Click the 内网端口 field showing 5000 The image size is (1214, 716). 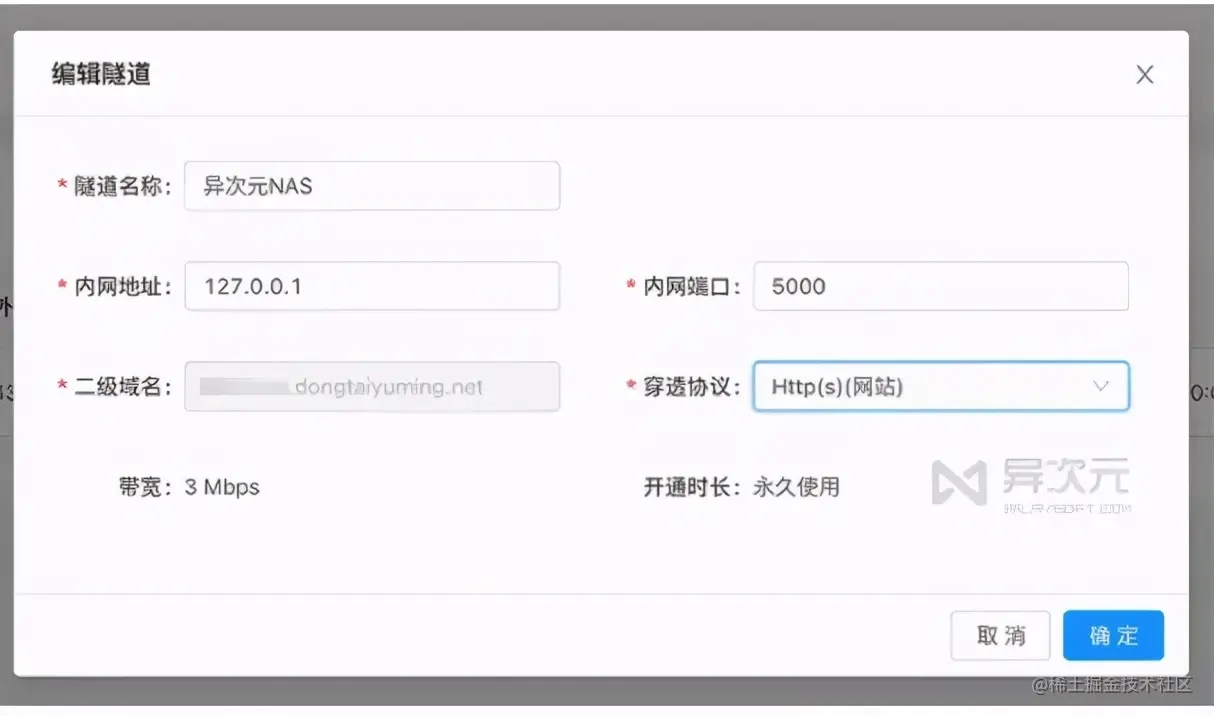(x=940, y=286)
